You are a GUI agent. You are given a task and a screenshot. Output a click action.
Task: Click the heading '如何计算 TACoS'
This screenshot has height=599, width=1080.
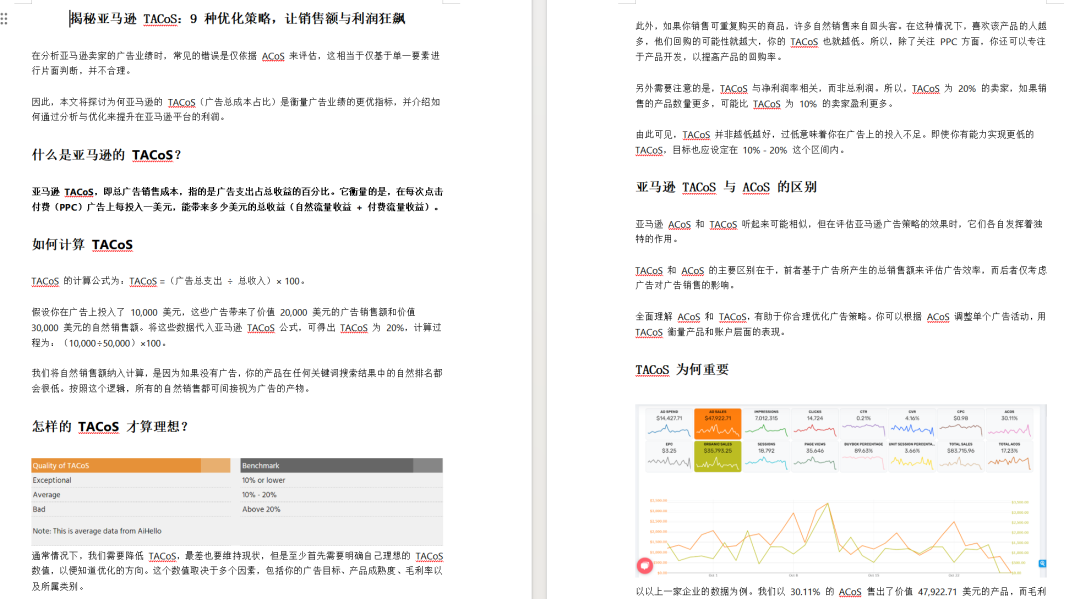click(x=82, y=244)
